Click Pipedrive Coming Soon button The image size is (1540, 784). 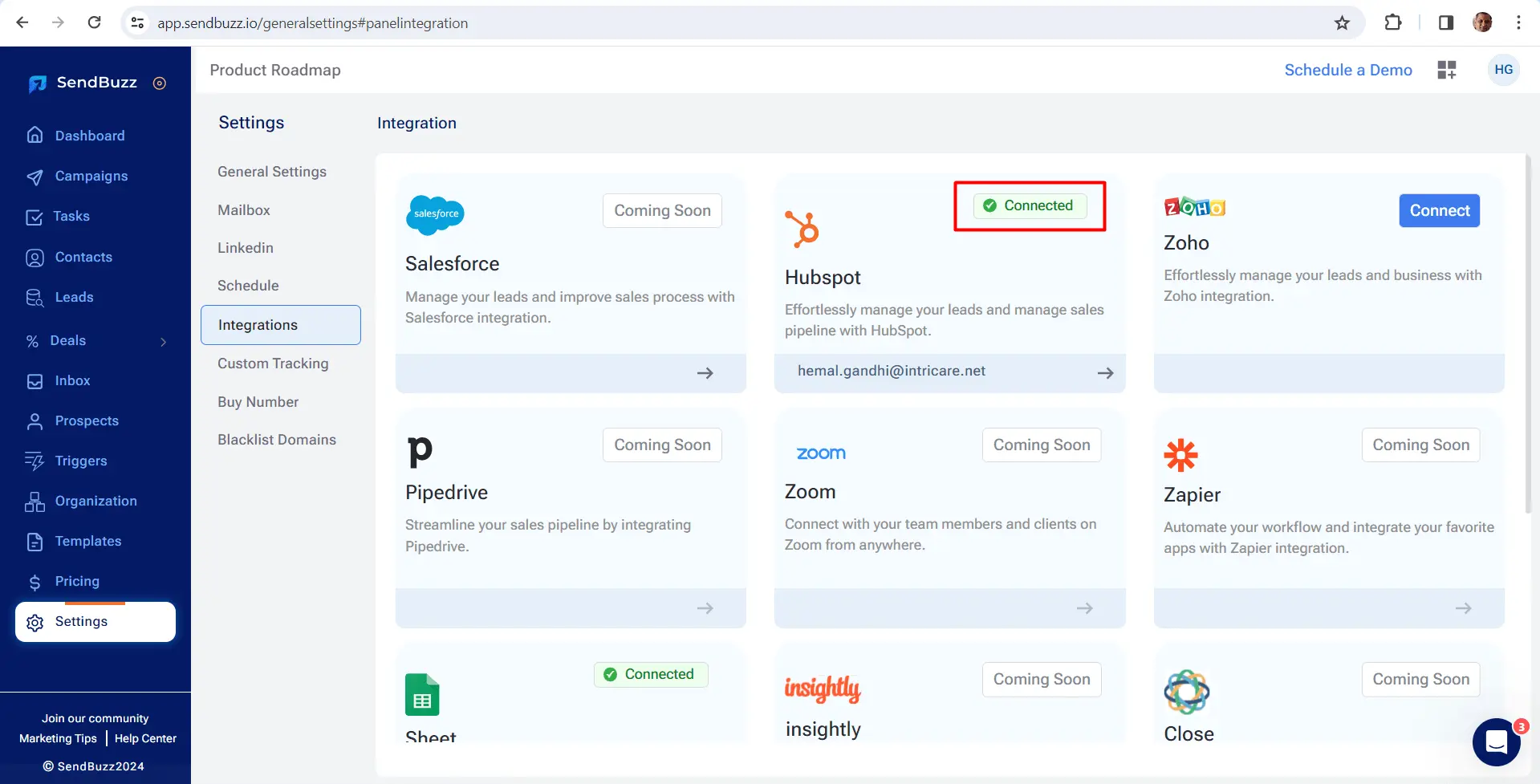(662, 445)
